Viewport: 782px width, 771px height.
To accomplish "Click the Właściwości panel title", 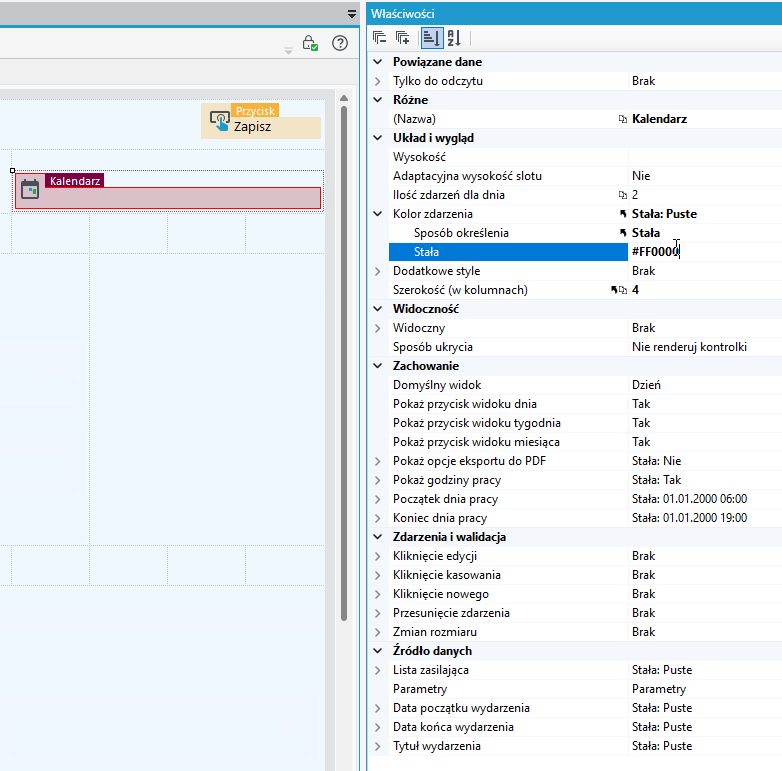I will (402, 14).
